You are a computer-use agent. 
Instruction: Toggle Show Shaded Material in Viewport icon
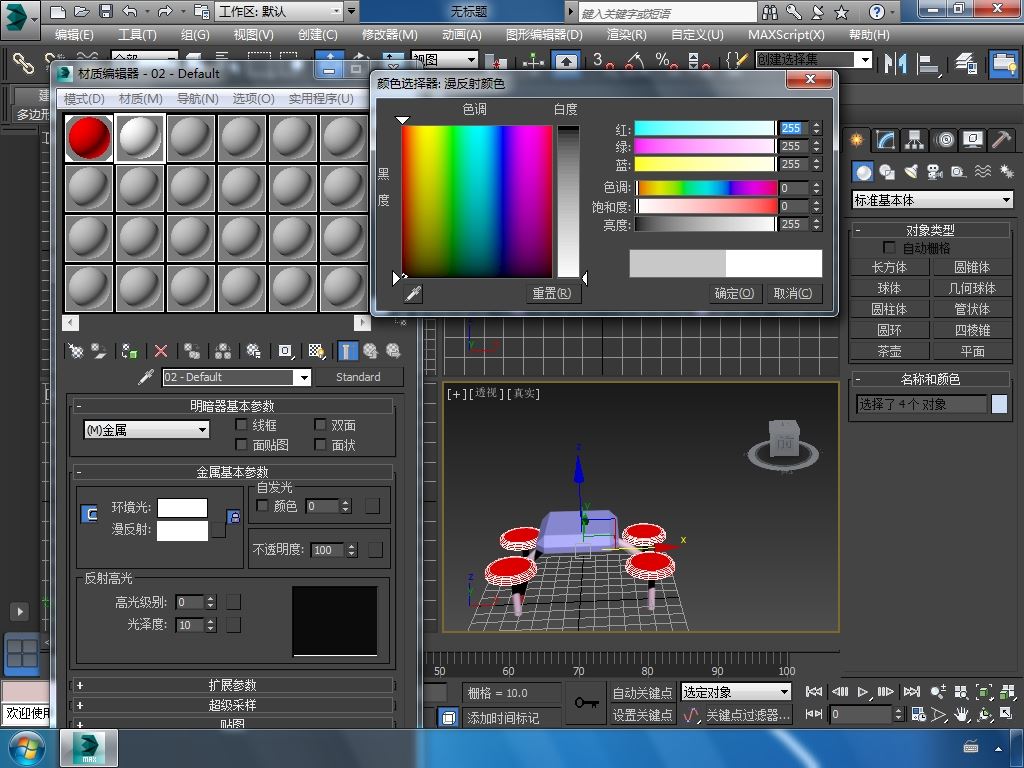click(317, 351)
